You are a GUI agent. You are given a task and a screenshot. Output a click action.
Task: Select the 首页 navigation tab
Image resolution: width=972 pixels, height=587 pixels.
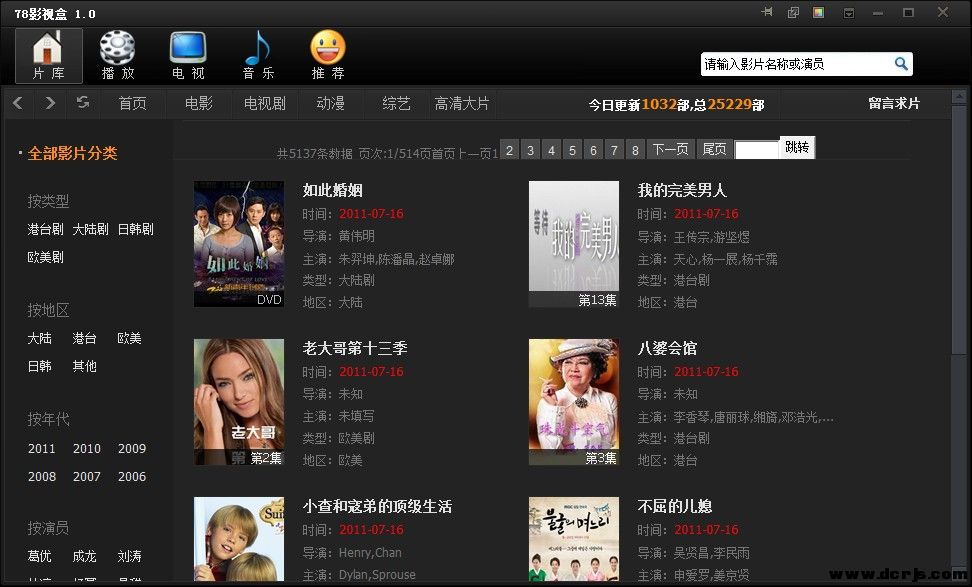tap(133, 104)
